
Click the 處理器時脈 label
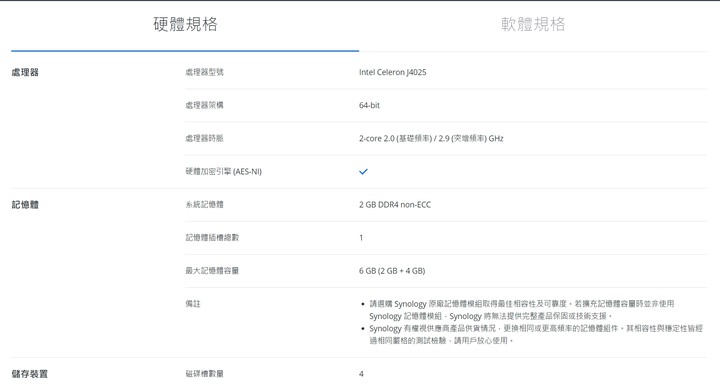pos(204,138)
